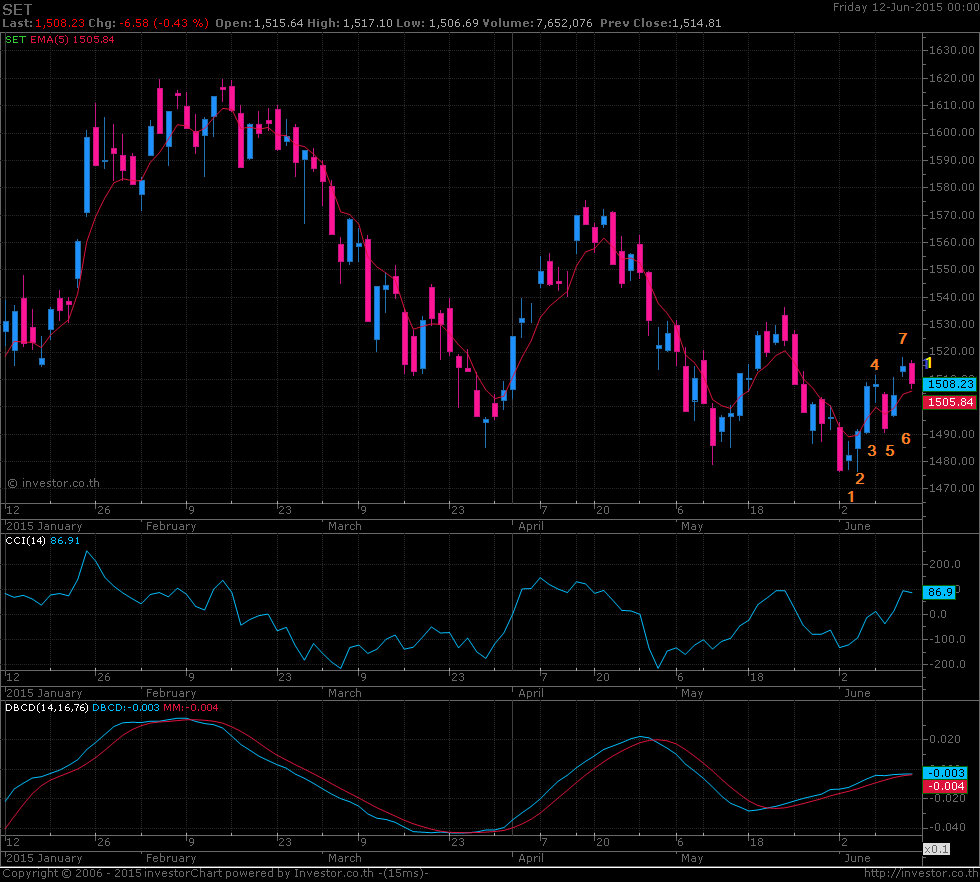The height and width of the screenshot is (882, 980).
Task: Click the CCI 86.9 value tag
Action: pyautogui.click(x=939, y=593)
